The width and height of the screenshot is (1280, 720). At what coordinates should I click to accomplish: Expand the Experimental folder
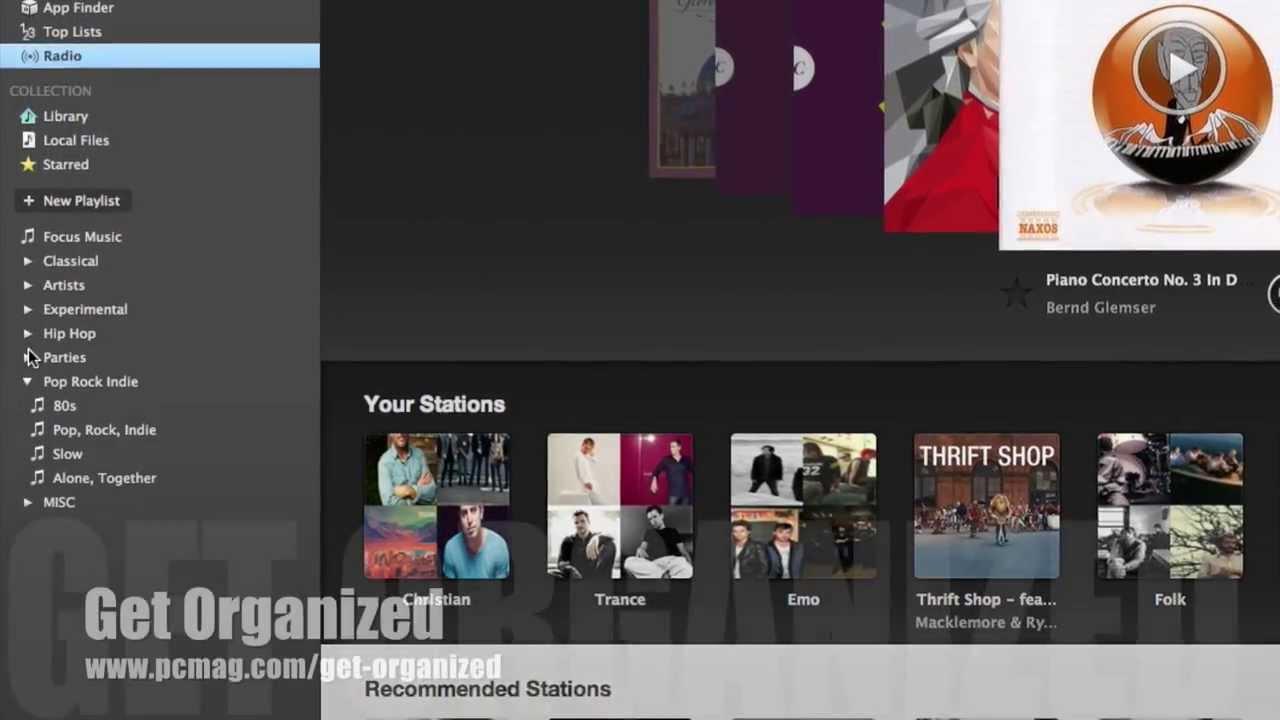28,309
